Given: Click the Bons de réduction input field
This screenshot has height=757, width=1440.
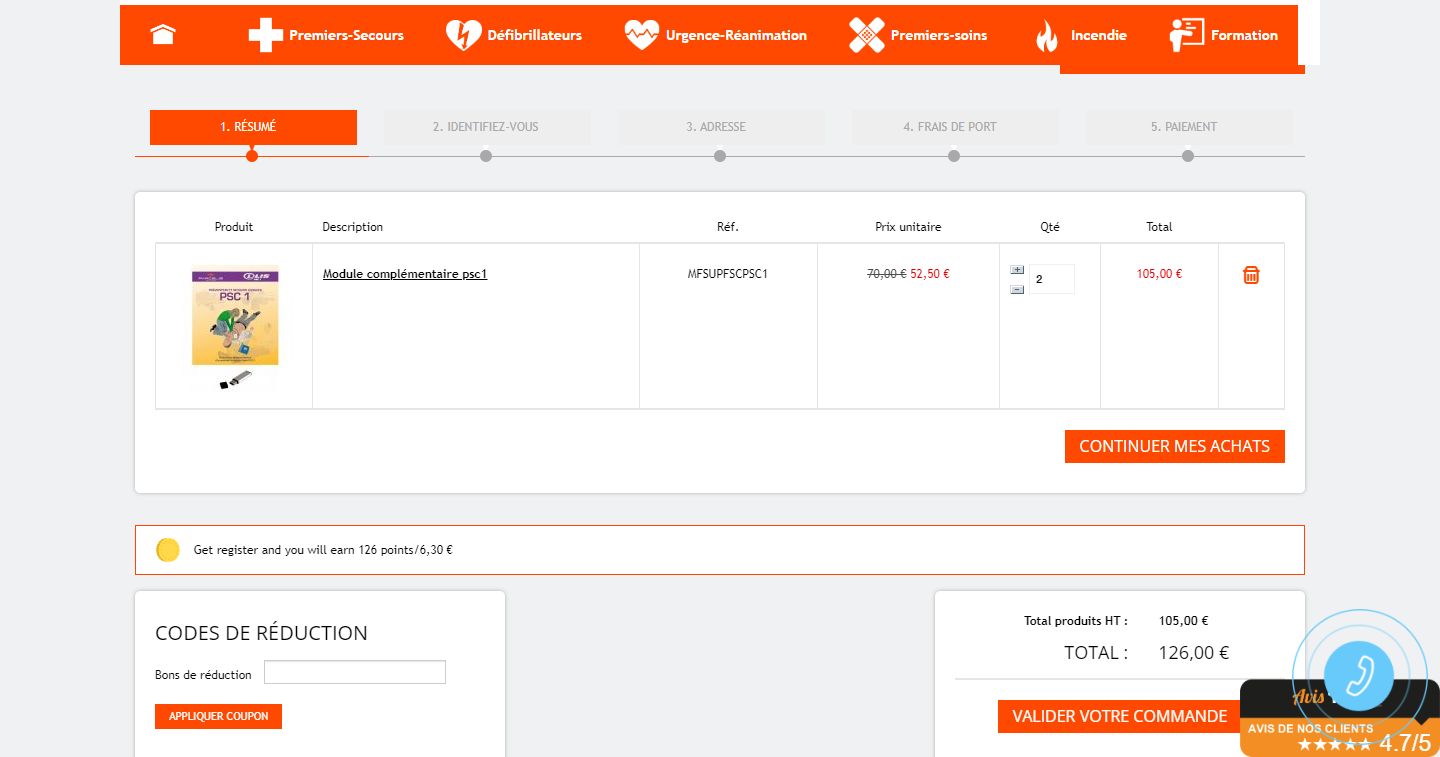Looking at the screenshot, I should click(x=354, y=672).
